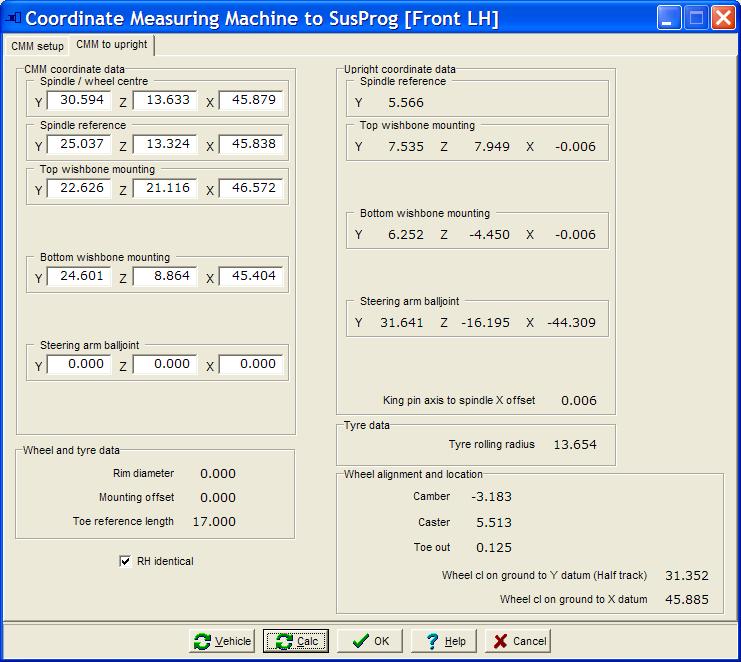Minimize the Coordinate Measuring Machine window
Viewport: 741px width, 662px height.
(669, 18)
